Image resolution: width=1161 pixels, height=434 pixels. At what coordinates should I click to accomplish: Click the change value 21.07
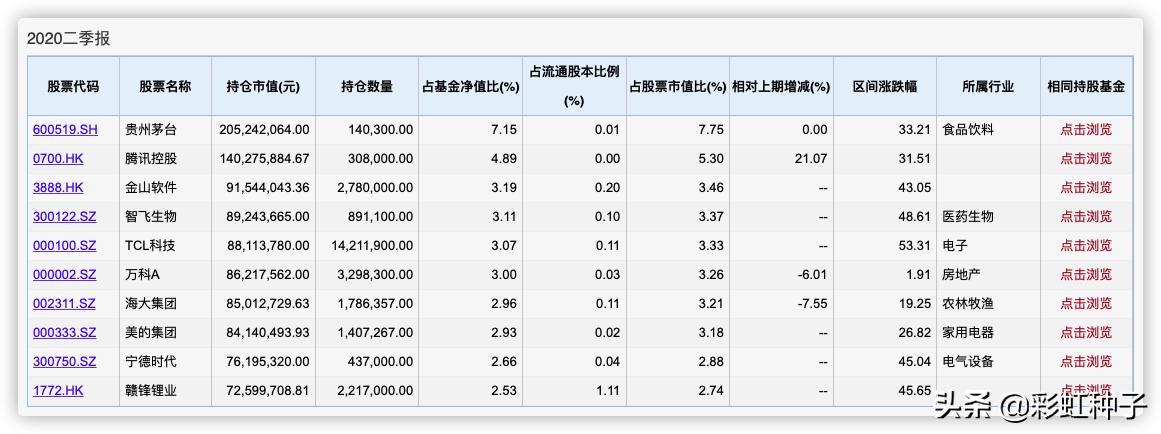[813, 158]
